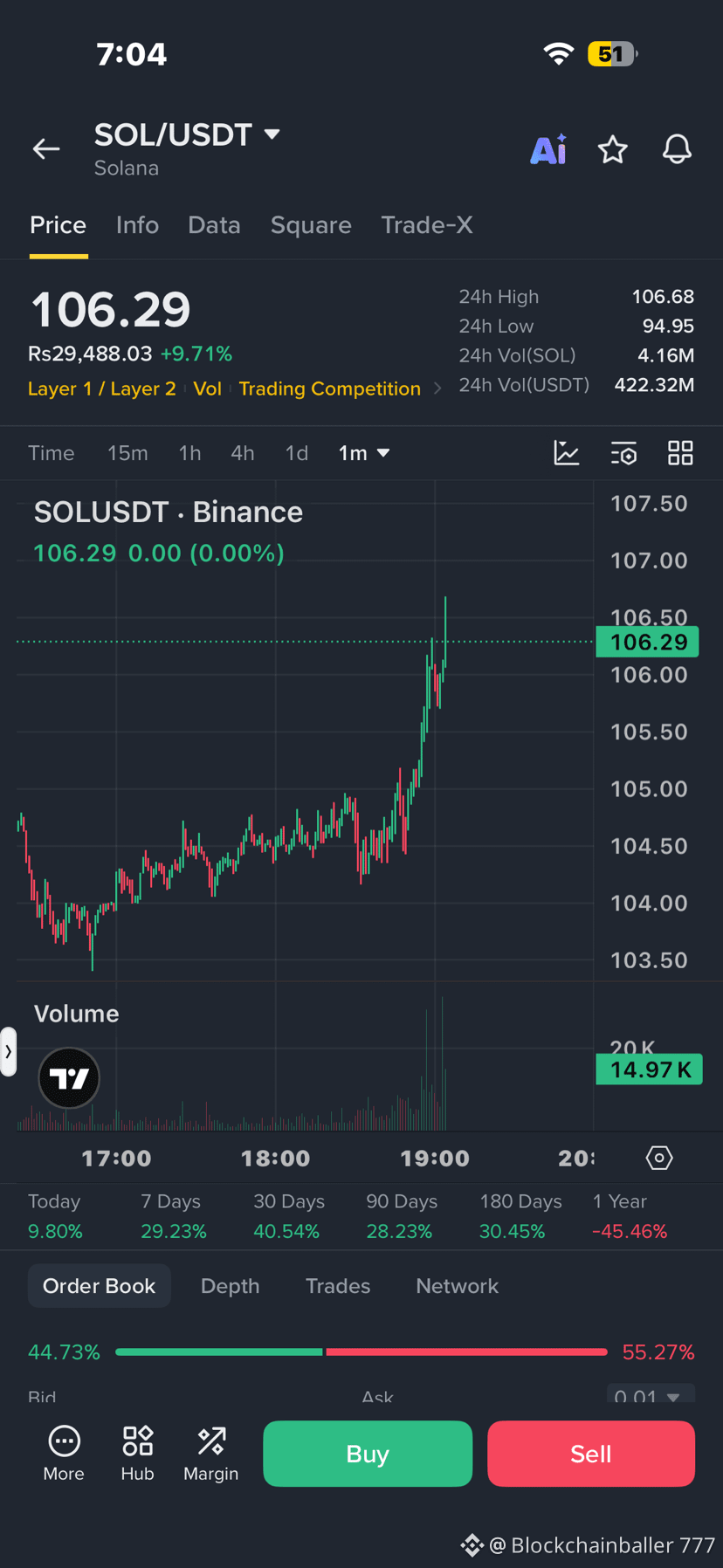Tap the 17:00 time axis marker

point(116,1159)
